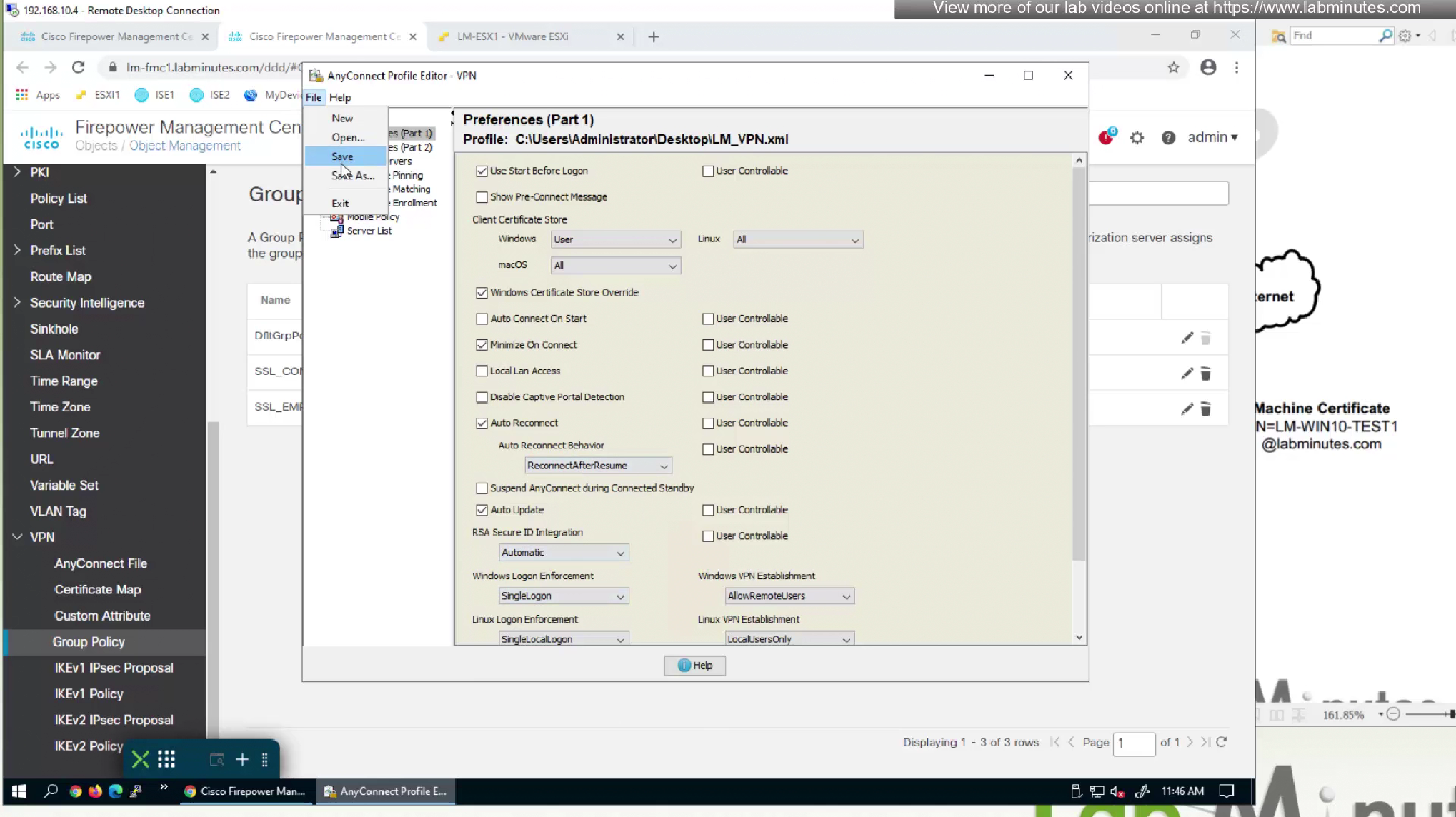Choose Save from File menu
Viewport: 1456px width, 817px height.
[x=342, y=156]
